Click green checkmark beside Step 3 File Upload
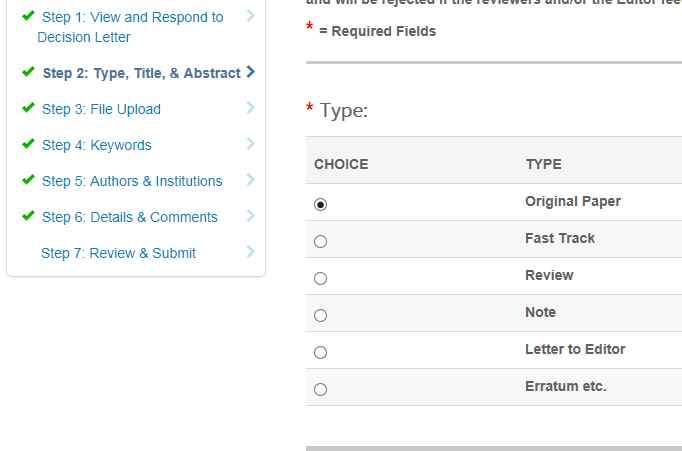The image size is (682, 451). [28, 108]
